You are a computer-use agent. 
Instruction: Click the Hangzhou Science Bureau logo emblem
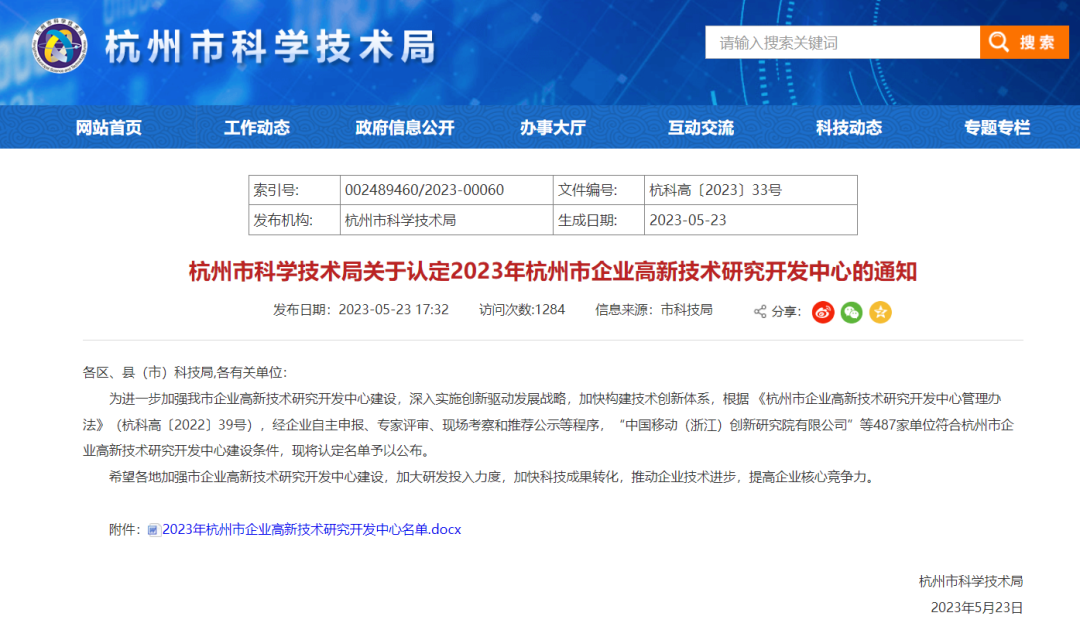(61, 46)
